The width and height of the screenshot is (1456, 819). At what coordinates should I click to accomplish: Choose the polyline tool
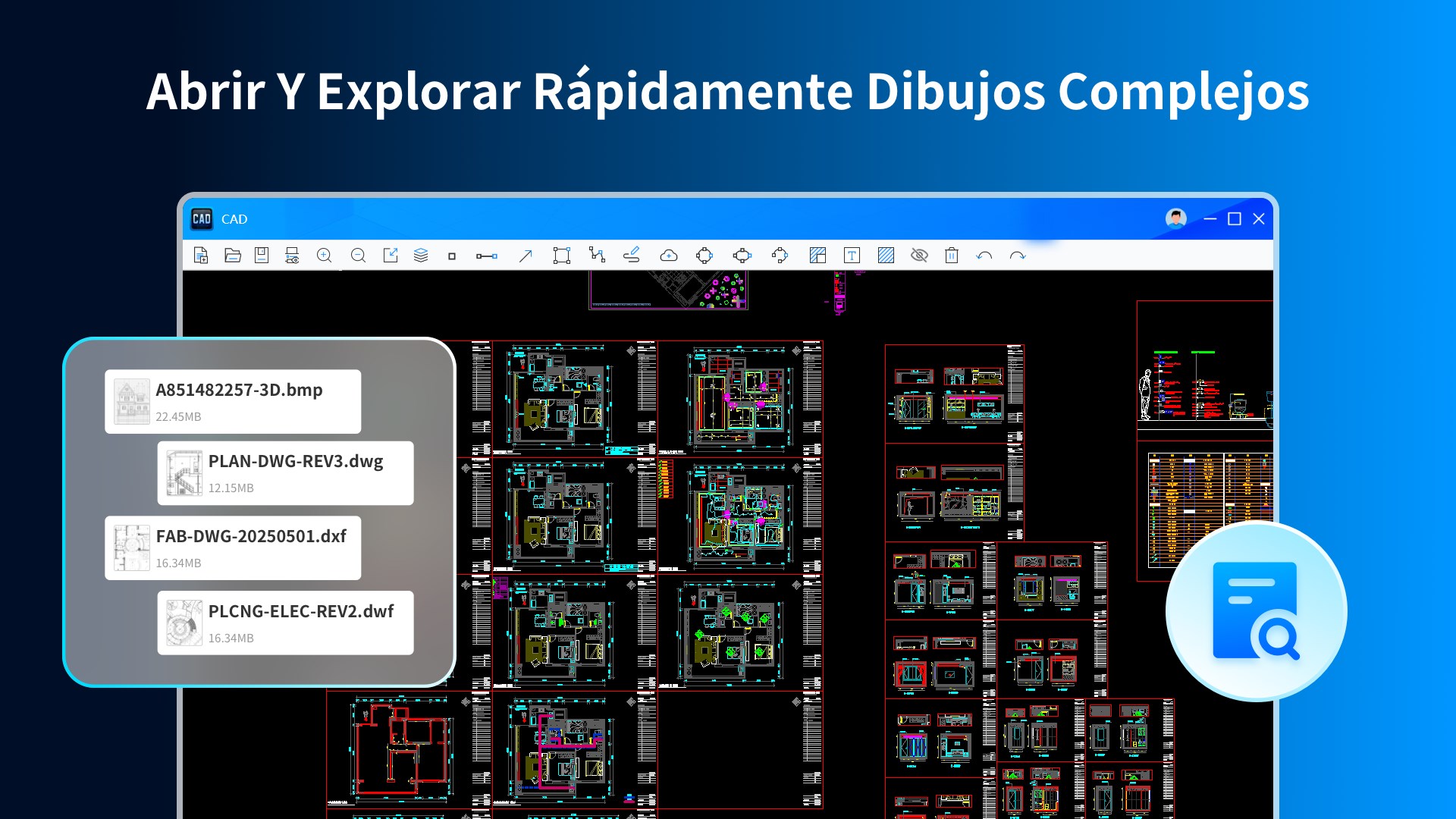[x=597, y=256]
